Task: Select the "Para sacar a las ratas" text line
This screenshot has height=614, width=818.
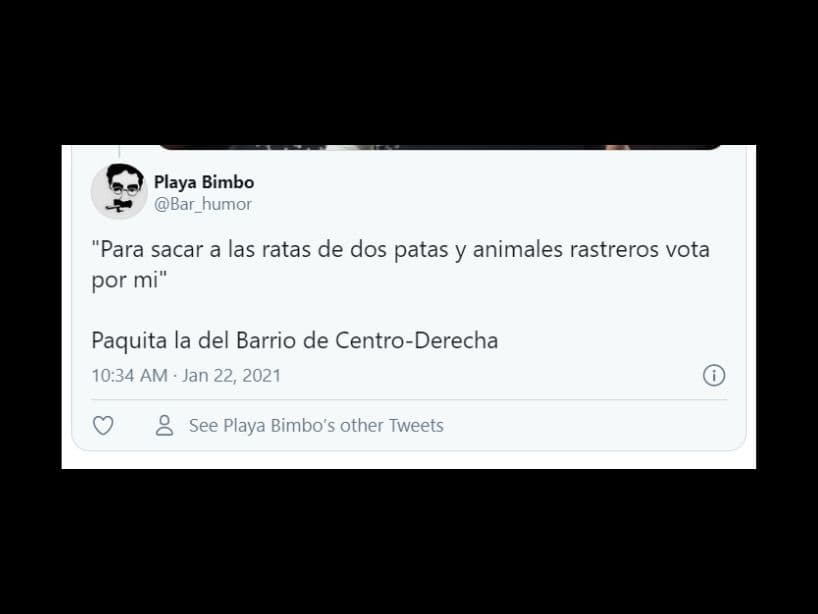Action: [x=401, y=249]
